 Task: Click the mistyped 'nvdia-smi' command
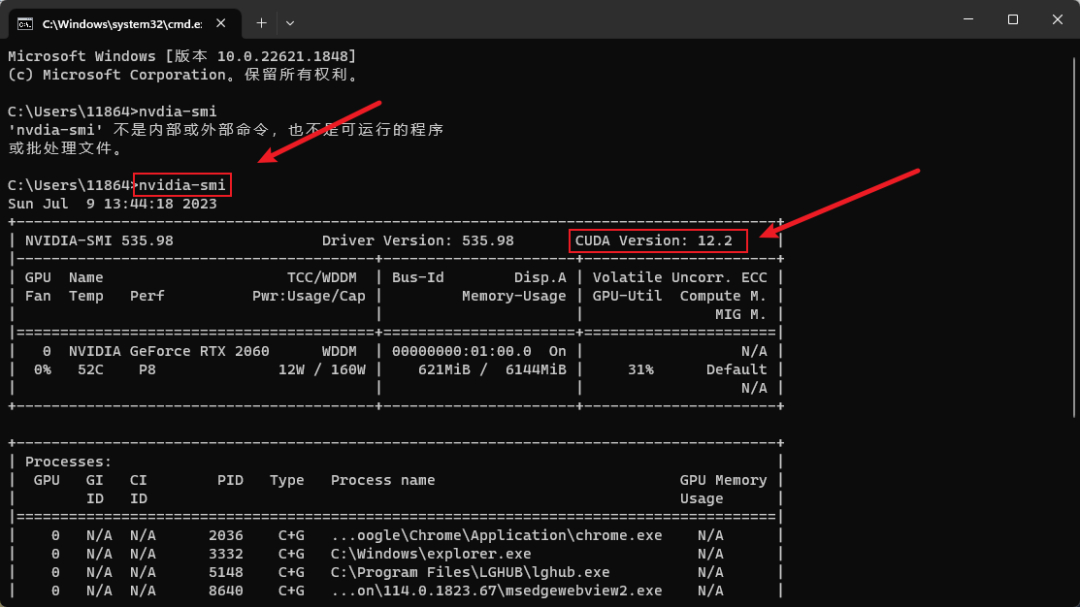(178, 111)
